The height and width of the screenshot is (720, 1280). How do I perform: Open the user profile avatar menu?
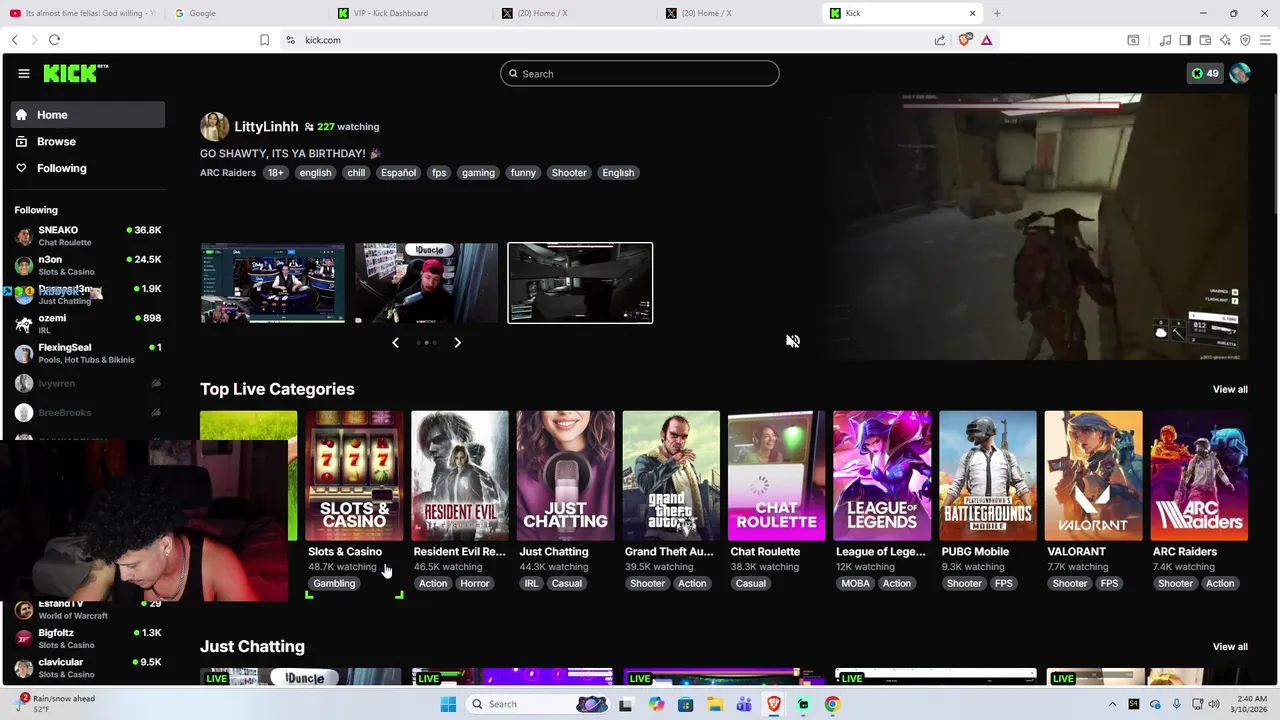click(x=1240, y=73)
